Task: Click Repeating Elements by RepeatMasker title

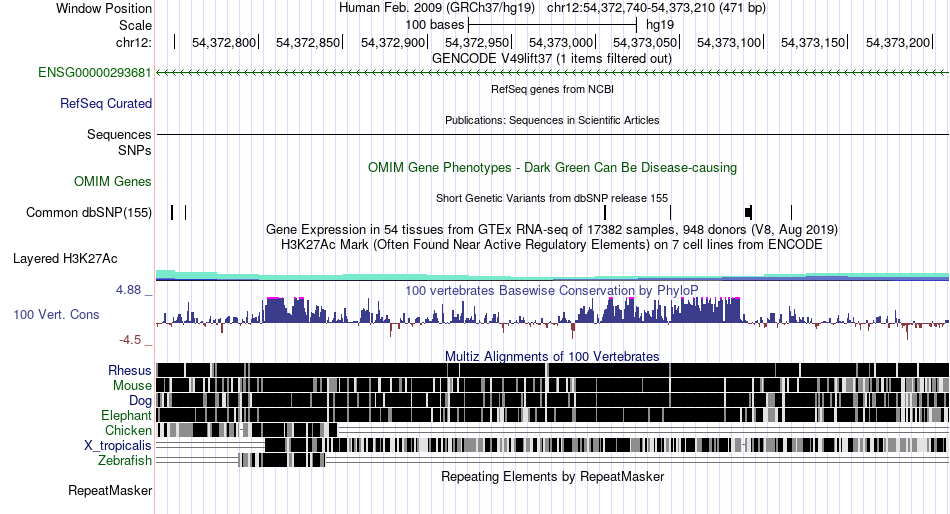Action: coord(552,477)
